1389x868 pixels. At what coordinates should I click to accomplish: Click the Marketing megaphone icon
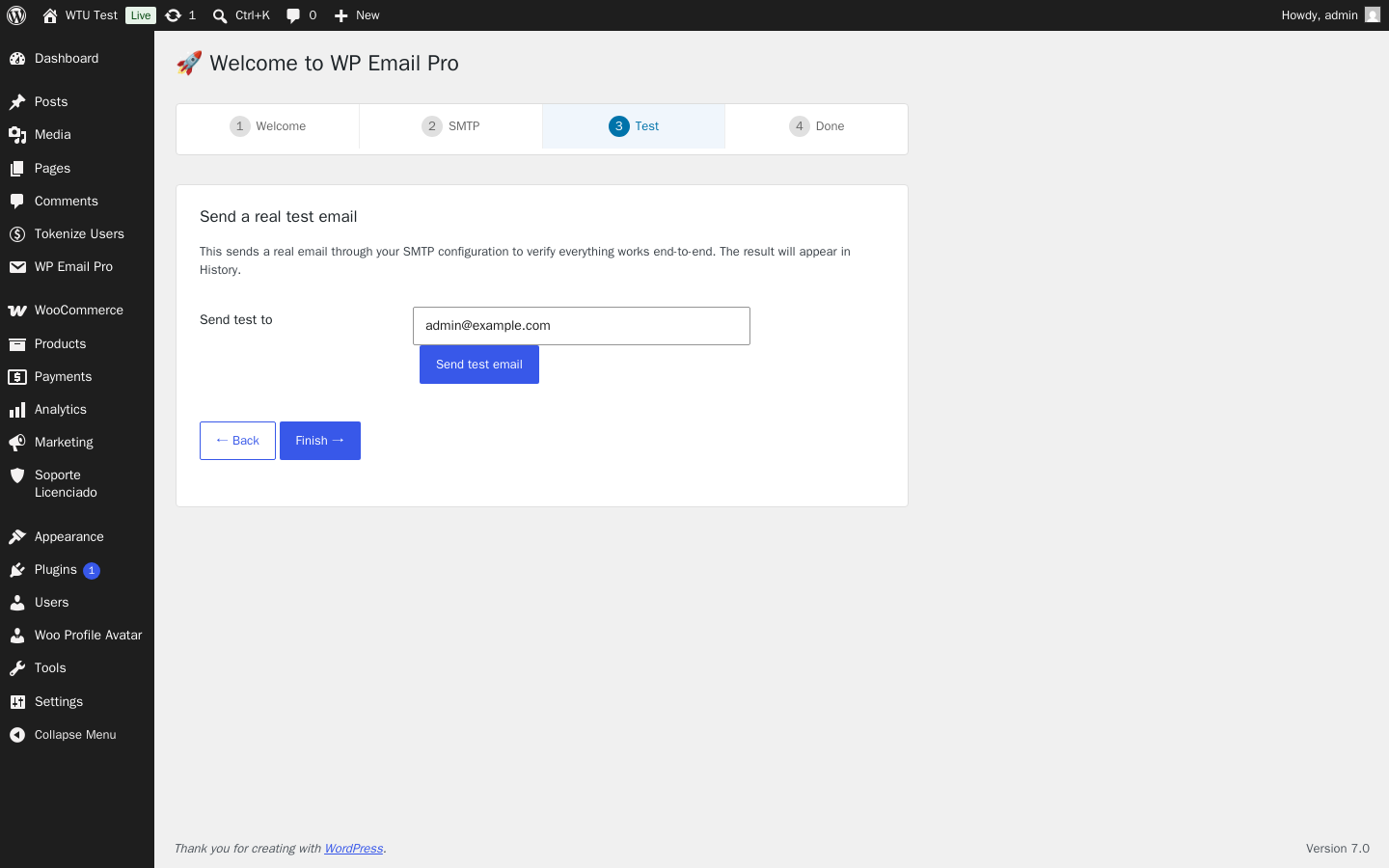coord(17,443)
